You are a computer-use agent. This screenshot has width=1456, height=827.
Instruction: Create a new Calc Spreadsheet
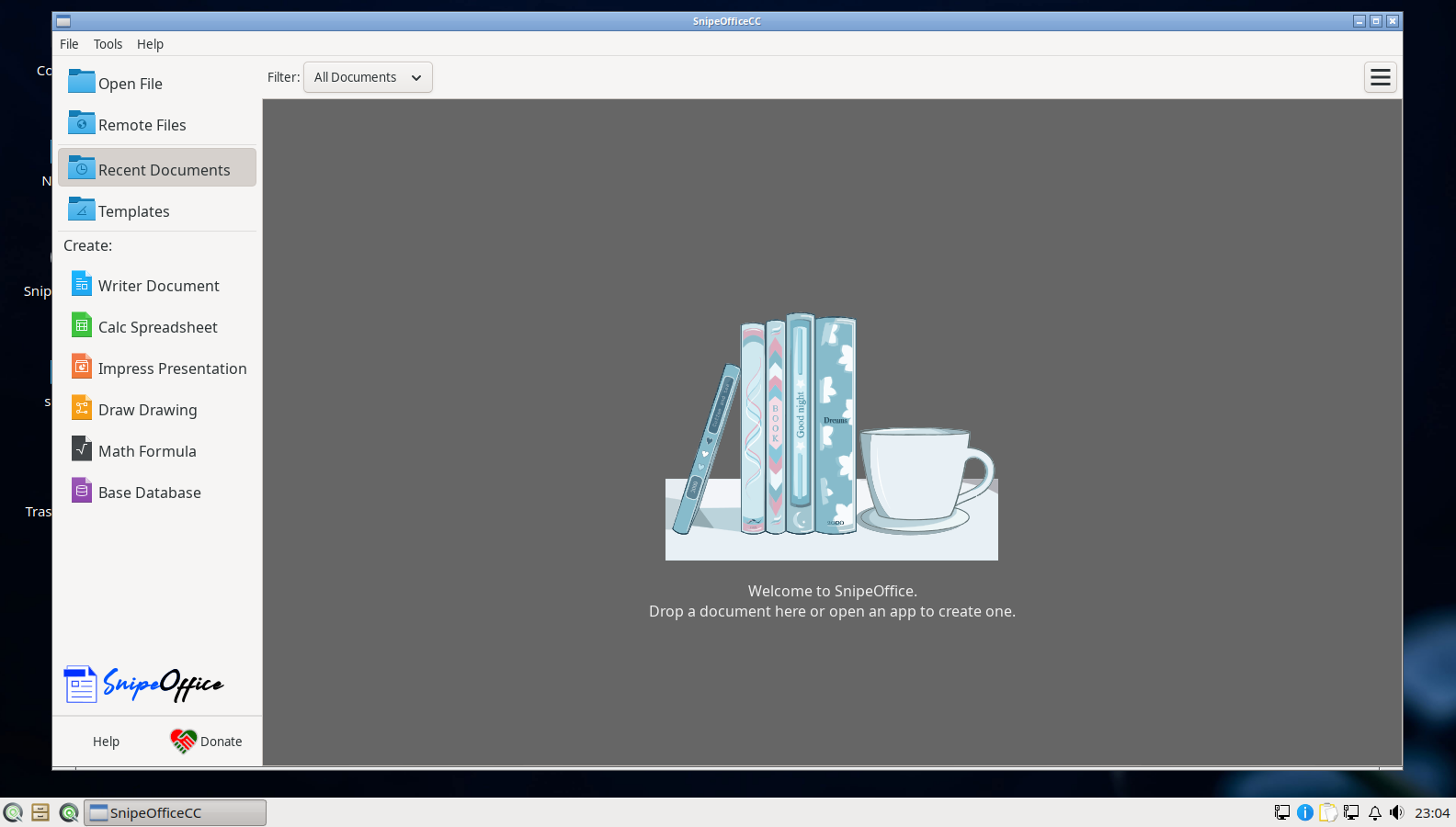(x=157, y=326)
